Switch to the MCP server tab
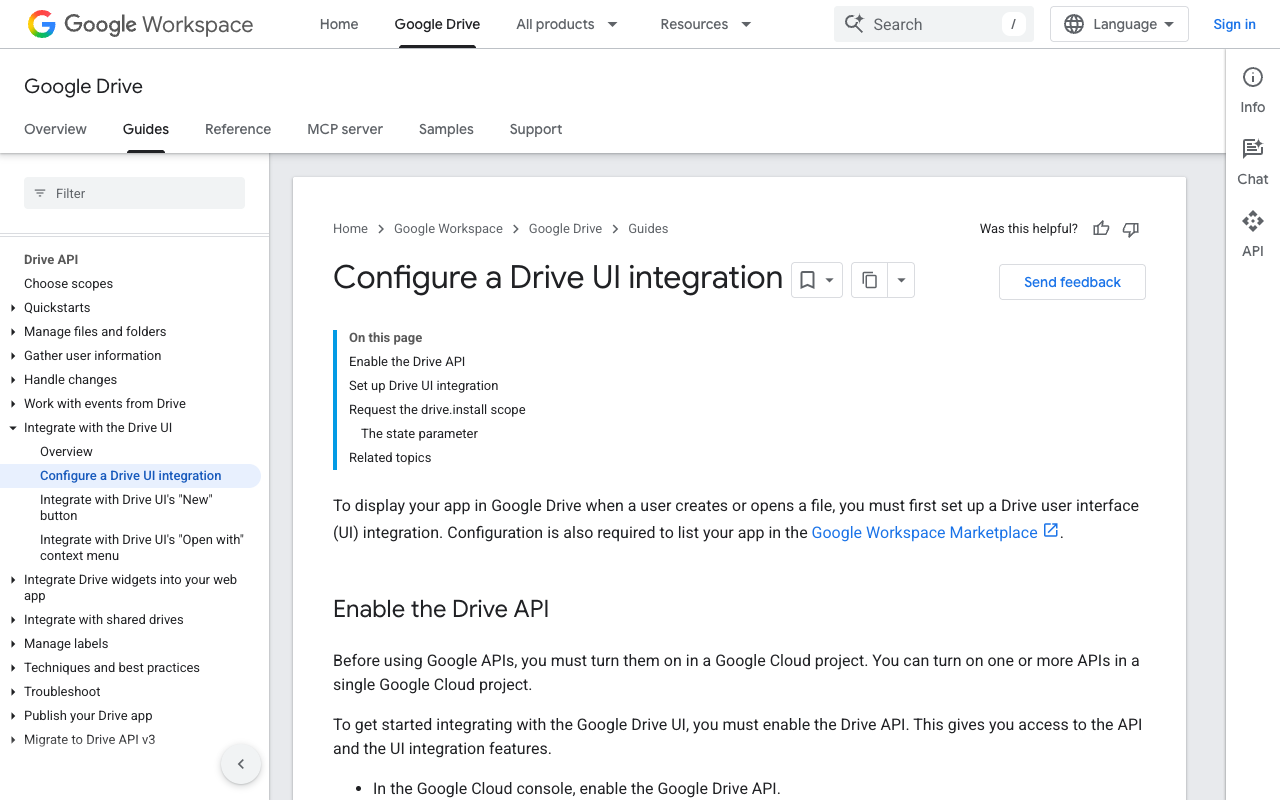 click(345, 129)
